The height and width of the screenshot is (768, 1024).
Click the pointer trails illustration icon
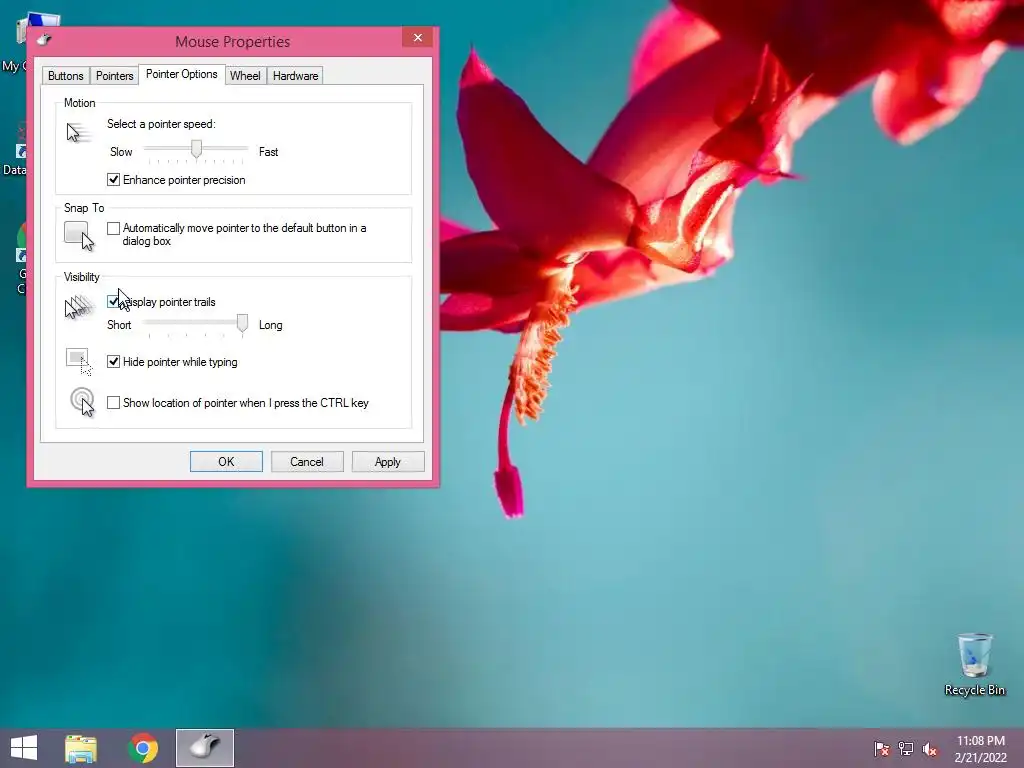tap(79, 307)
